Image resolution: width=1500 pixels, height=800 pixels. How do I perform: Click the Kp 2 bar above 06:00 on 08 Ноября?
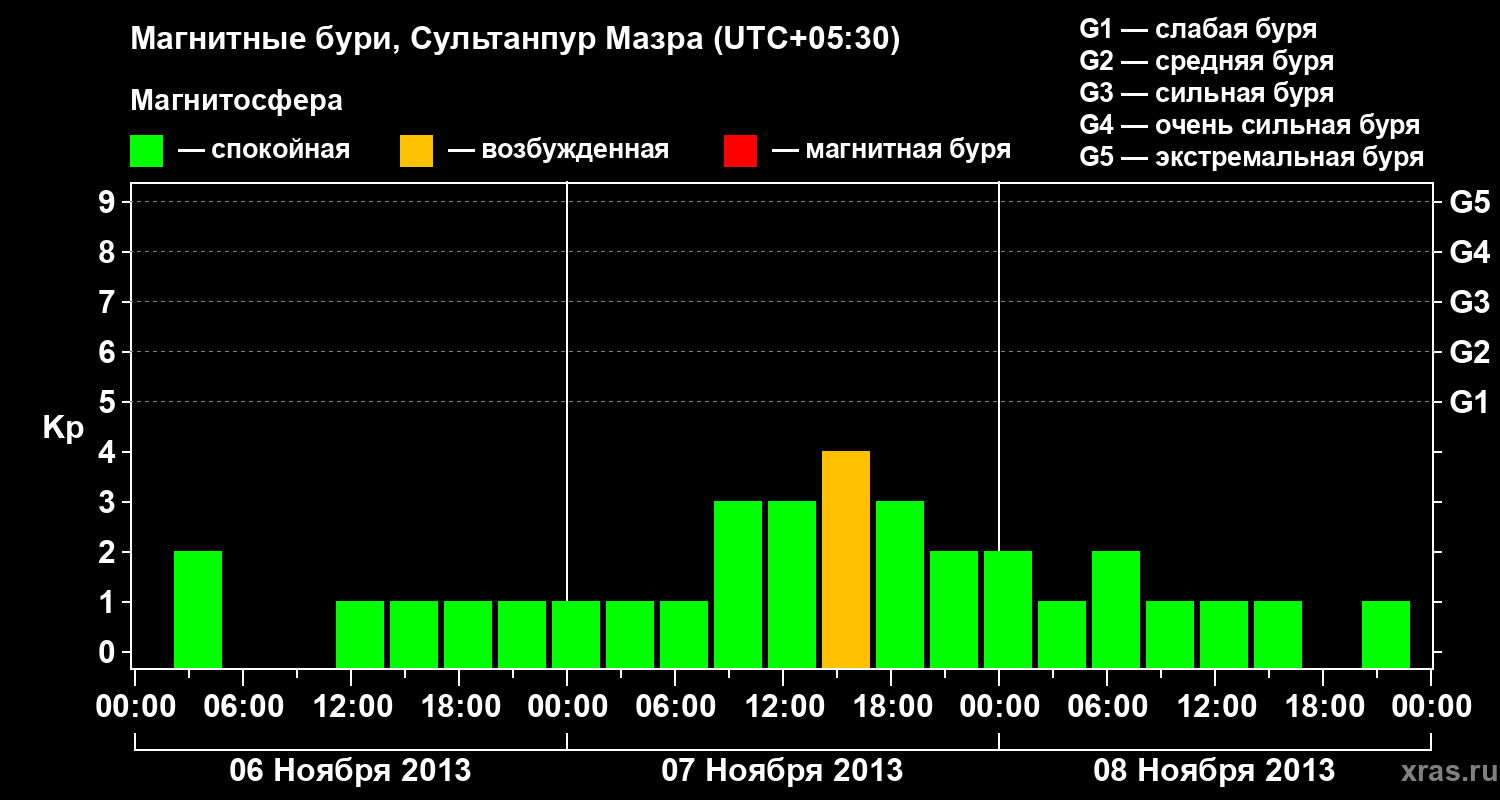1116,609
